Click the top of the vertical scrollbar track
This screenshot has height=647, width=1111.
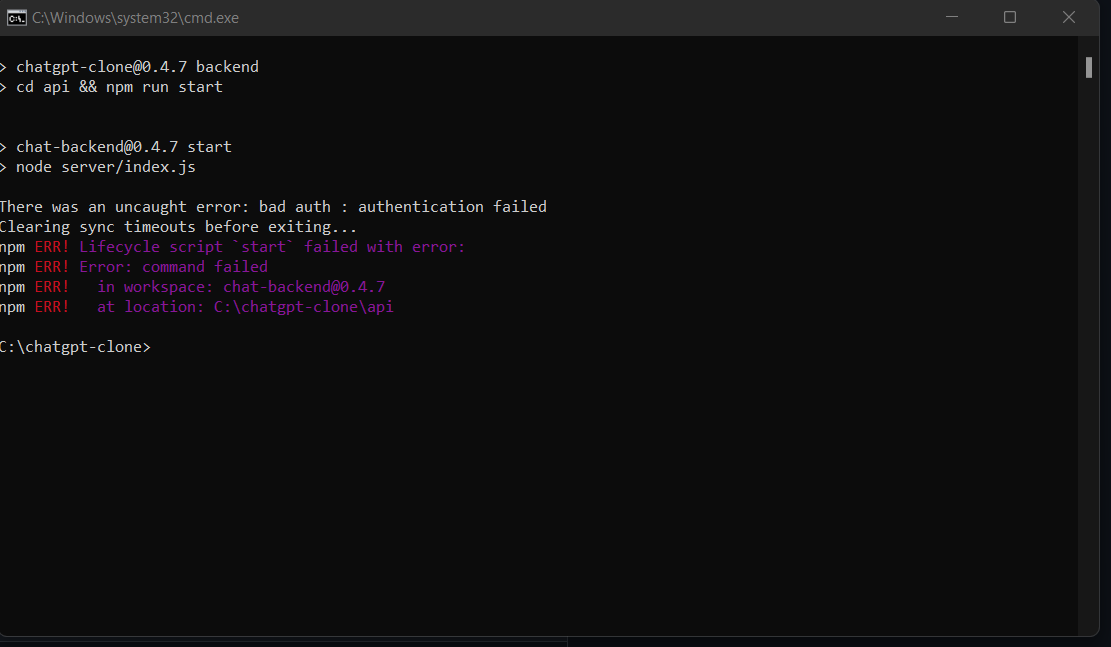tap(1088, 45)
